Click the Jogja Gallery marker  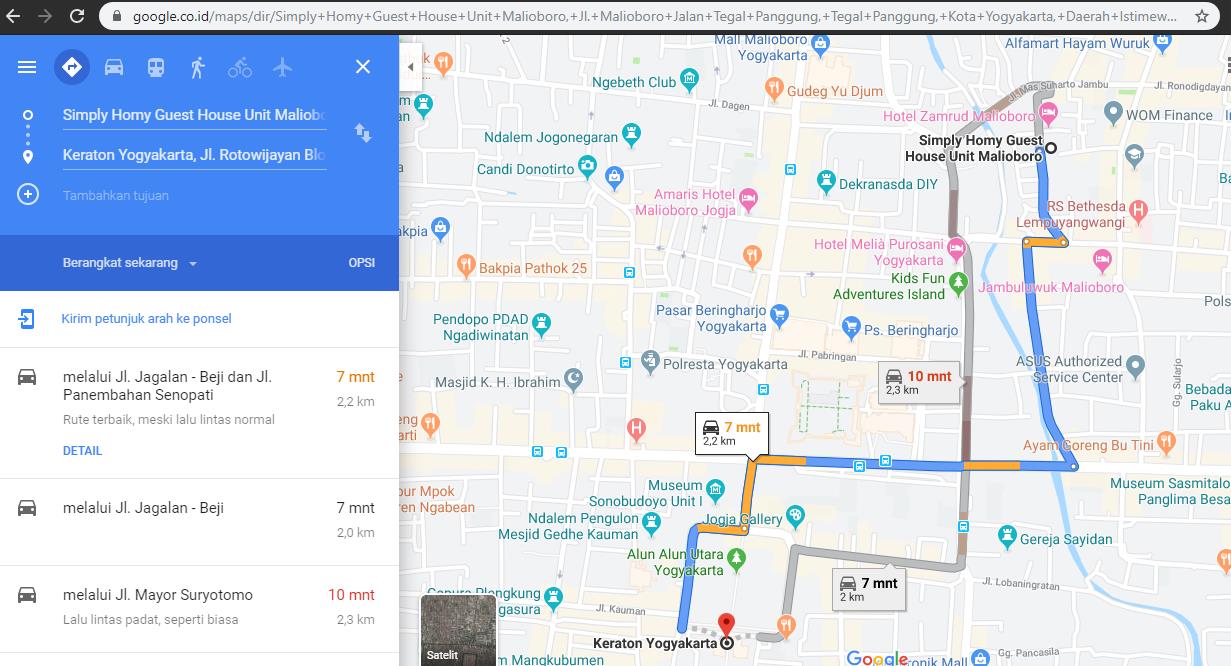[795, 516]
